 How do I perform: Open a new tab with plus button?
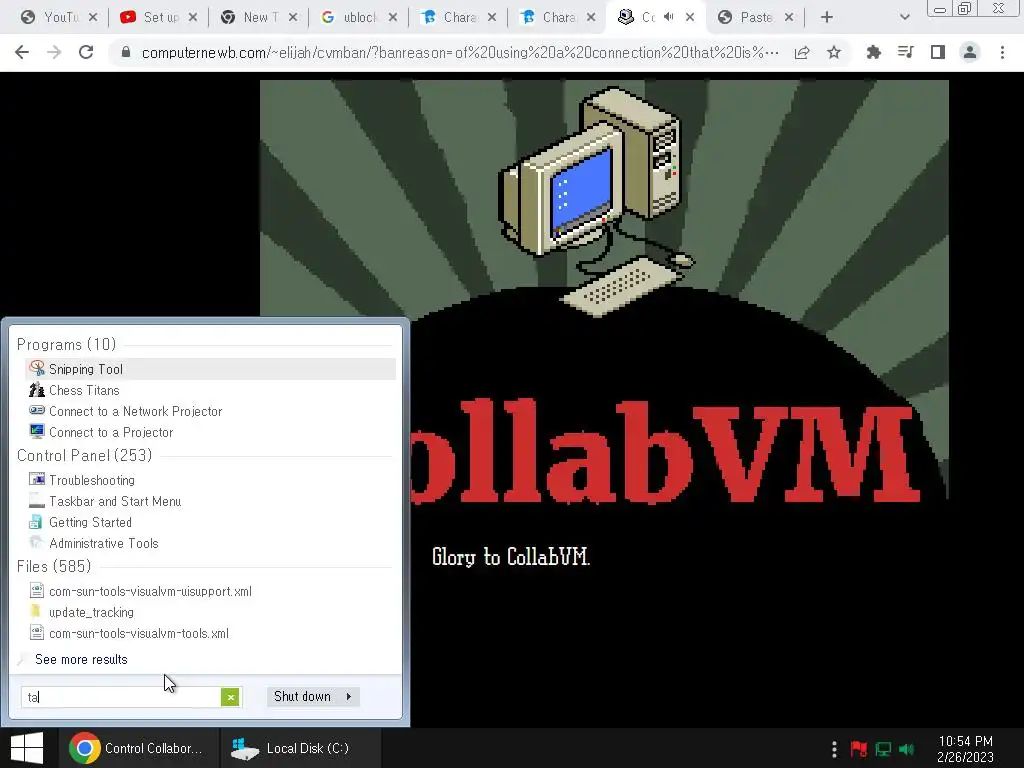tap(827, 17)
